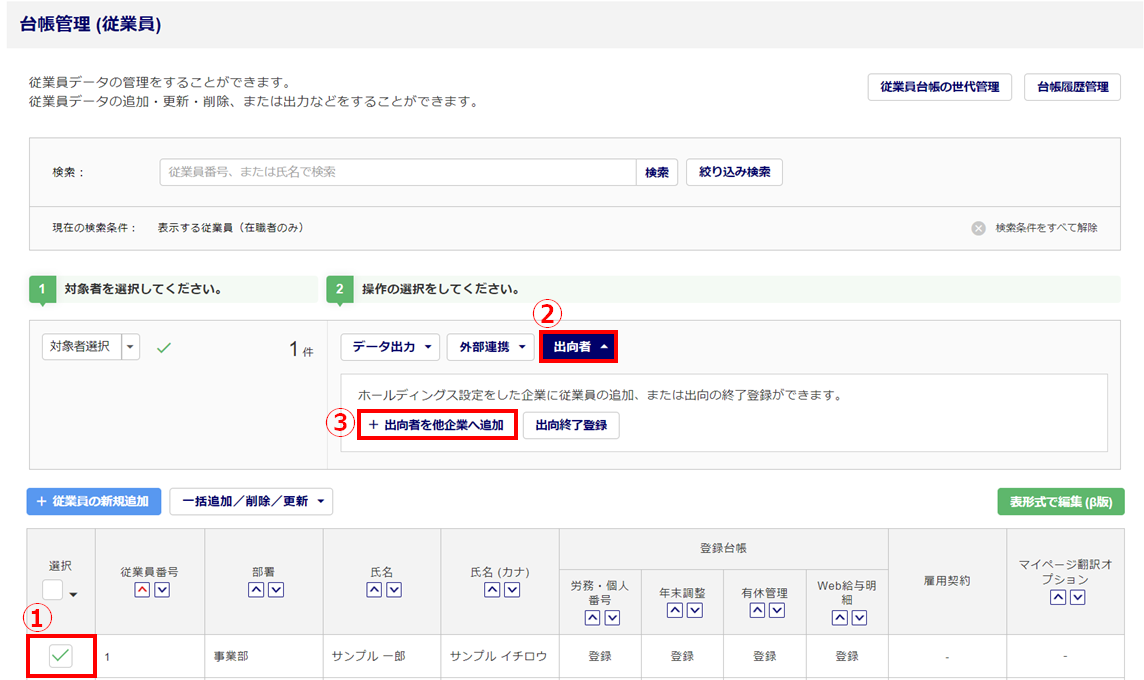Click the 出向終了登録 button

point(571,425)
